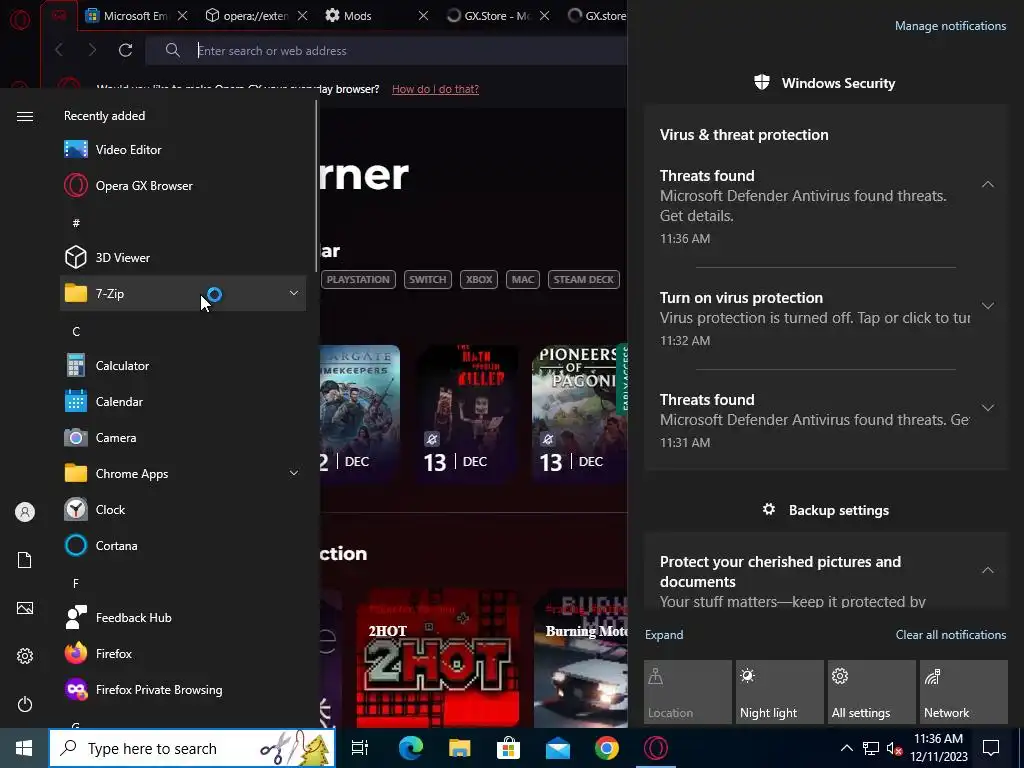Image resolution: width=1024 pixels, height=768 pixels.
Task: Click the Windows Start button
Action: [24, 748]
